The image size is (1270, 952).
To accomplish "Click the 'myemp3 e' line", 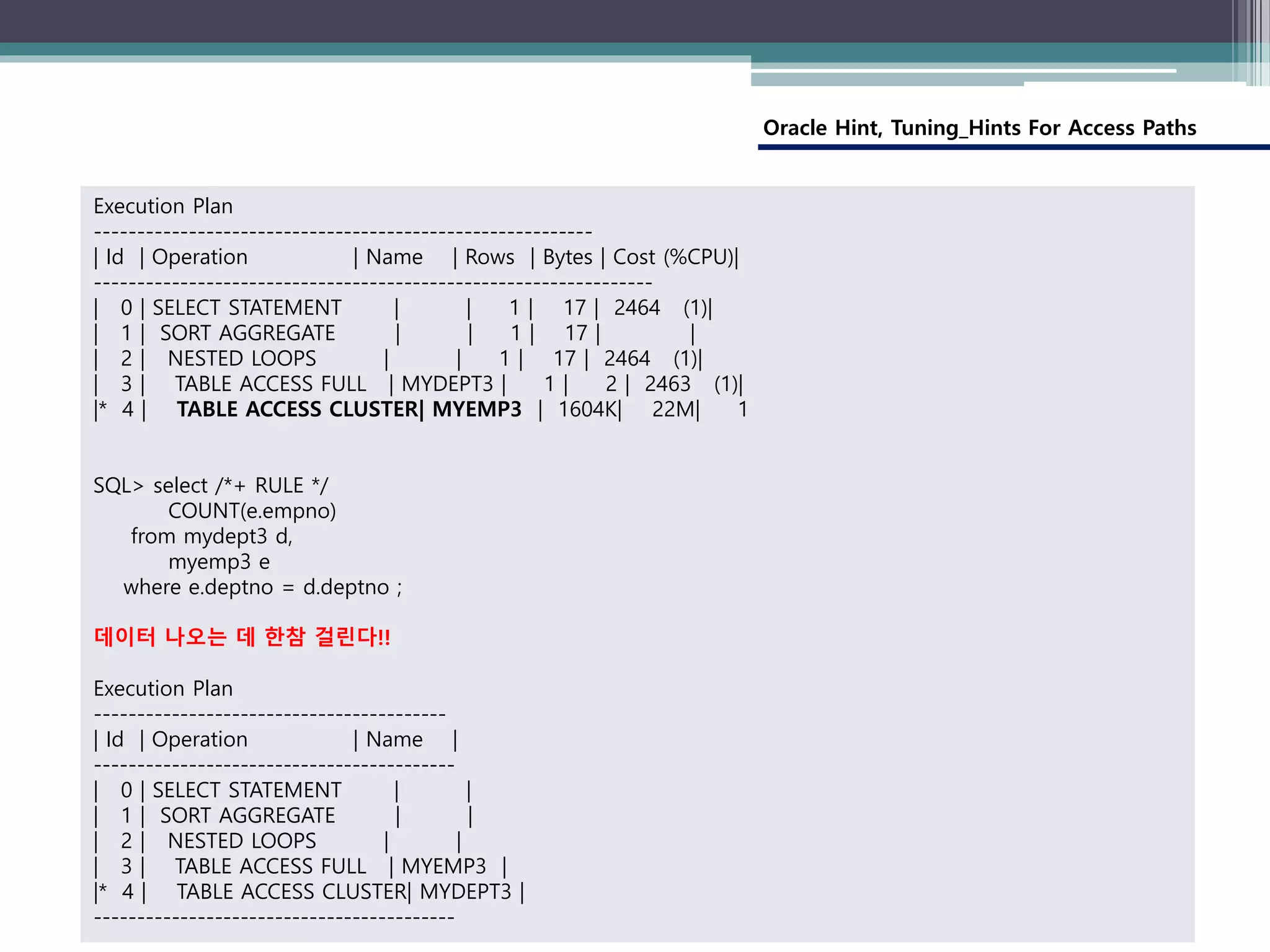I will [219, 562].
